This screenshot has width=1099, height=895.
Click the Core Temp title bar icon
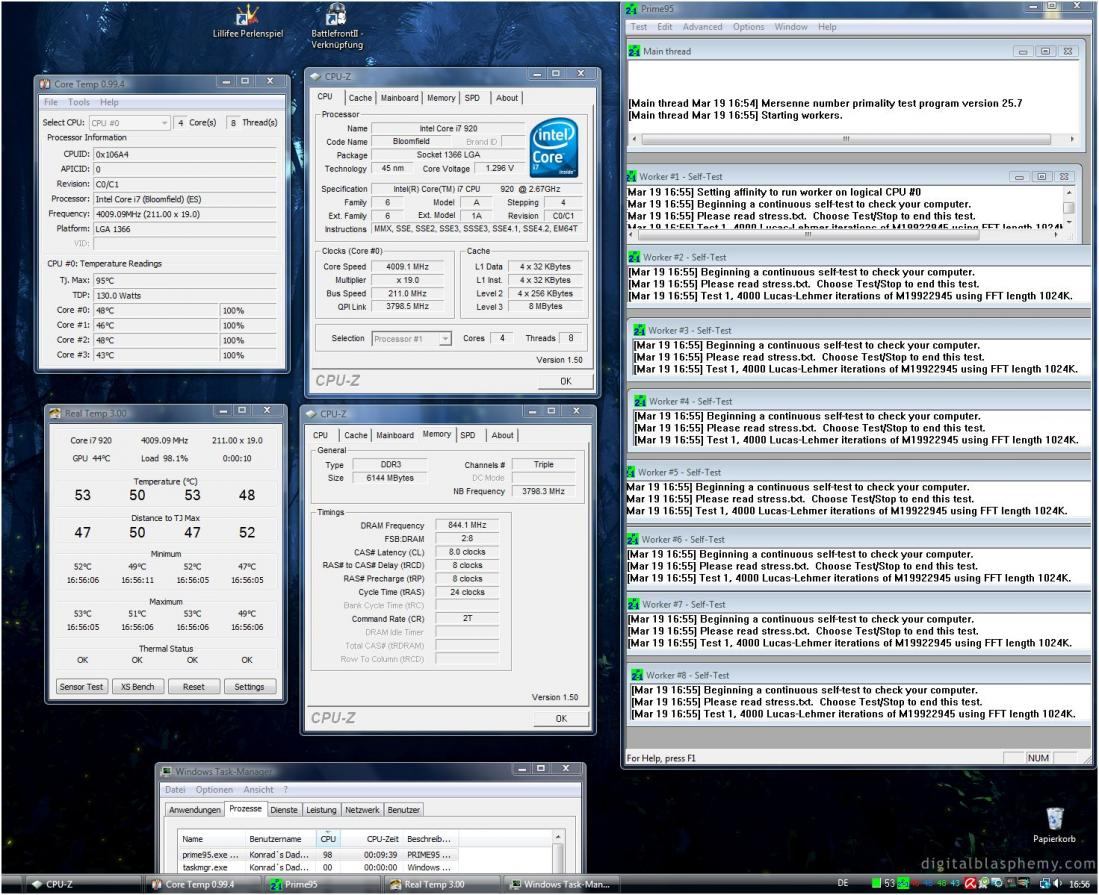[45, 84]
